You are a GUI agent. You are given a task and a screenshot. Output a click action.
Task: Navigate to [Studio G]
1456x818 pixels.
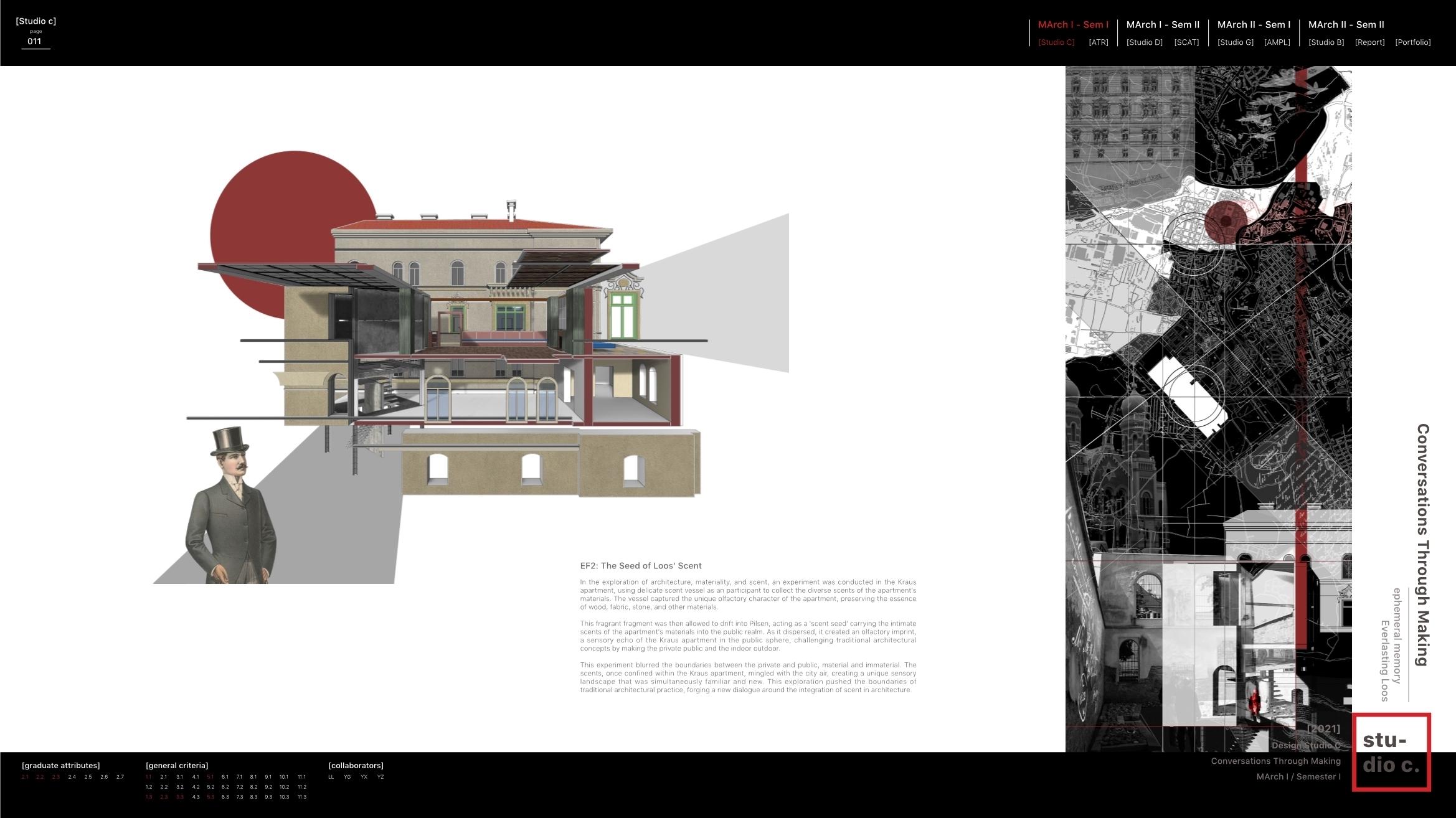tap(1235, 42)
